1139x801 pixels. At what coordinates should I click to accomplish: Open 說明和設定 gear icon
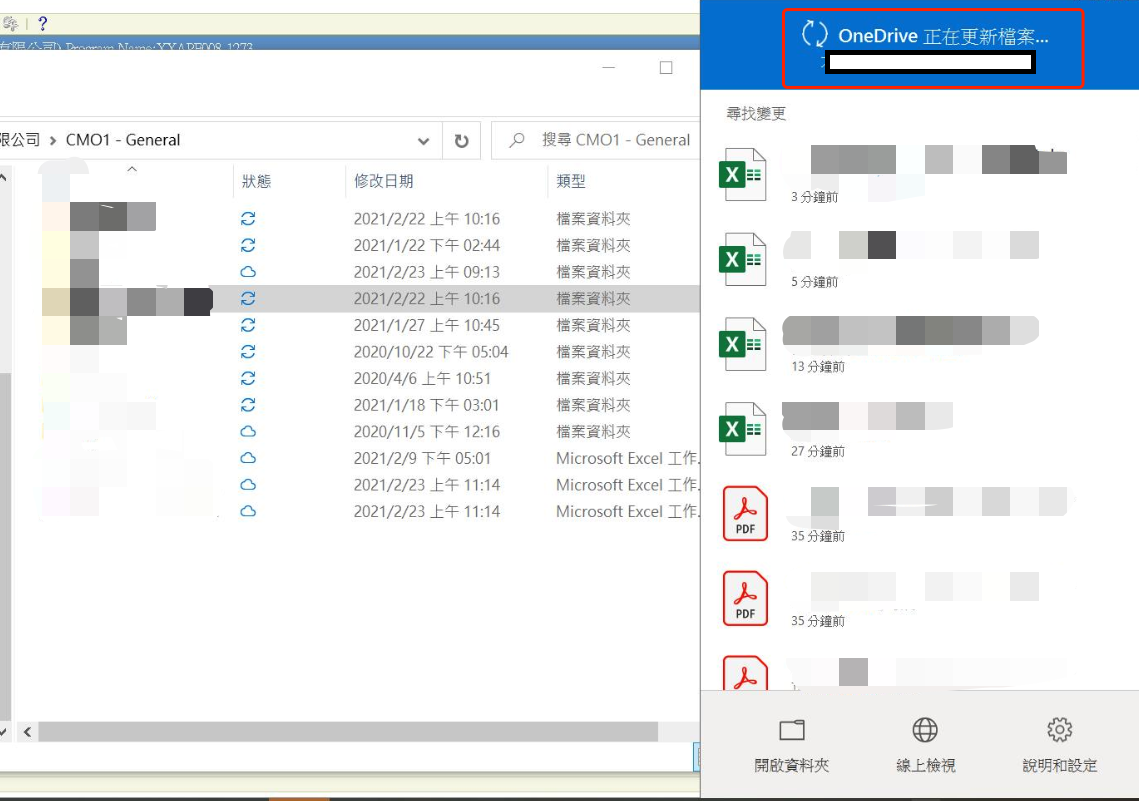(x=1060, y=730)
